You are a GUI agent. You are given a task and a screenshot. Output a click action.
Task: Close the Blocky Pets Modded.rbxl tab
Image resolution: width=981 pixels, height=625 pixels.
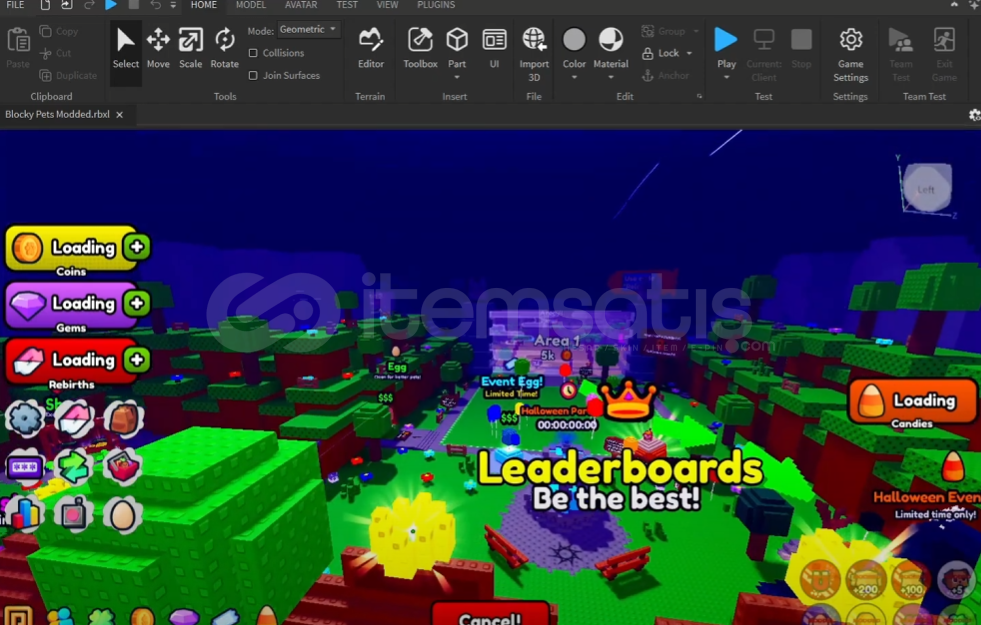(x=119, y=115)
